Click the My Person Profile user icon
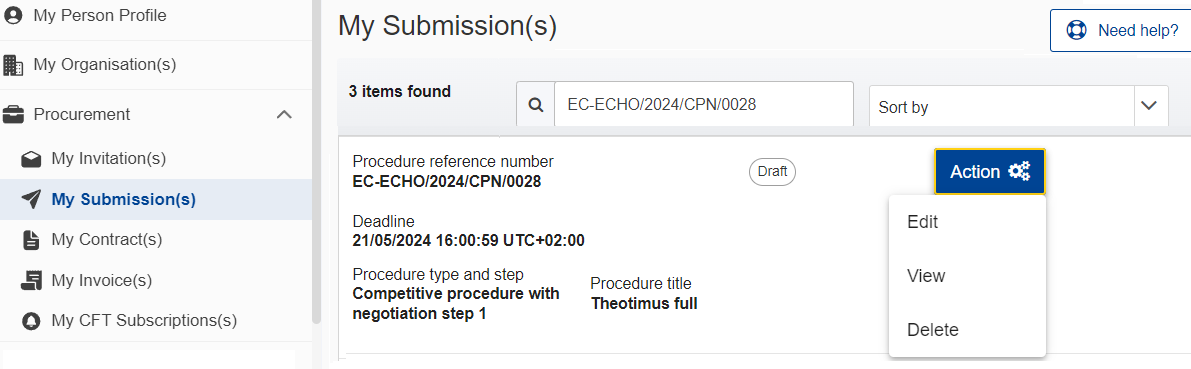 coord(14,15)
